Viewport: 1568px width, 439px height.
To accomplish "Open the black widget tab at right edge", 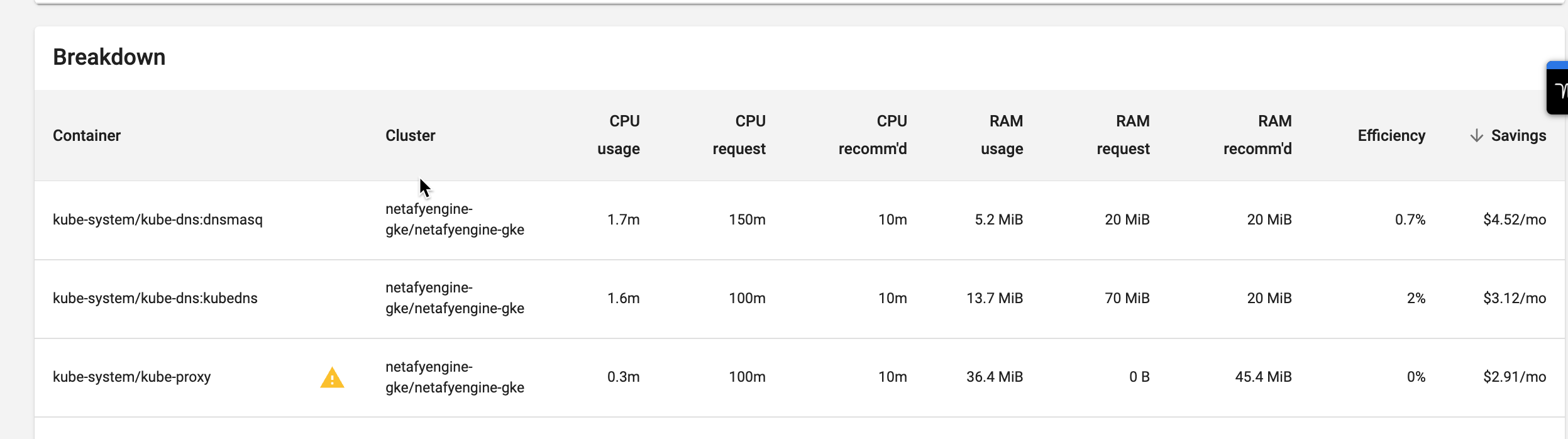I will 1557,89.
